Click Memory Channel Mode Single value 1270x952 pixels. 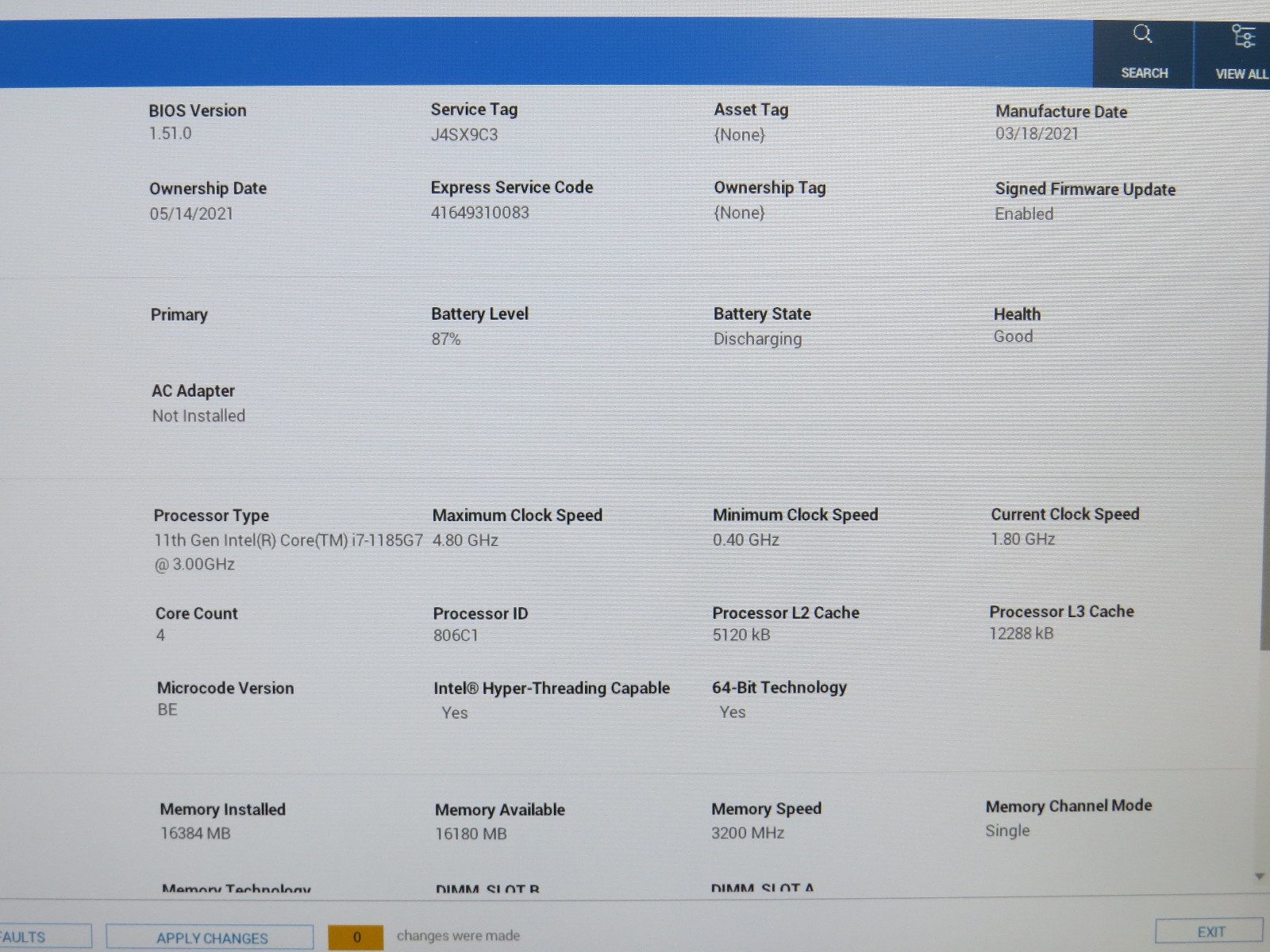(x=1007, y=831)
